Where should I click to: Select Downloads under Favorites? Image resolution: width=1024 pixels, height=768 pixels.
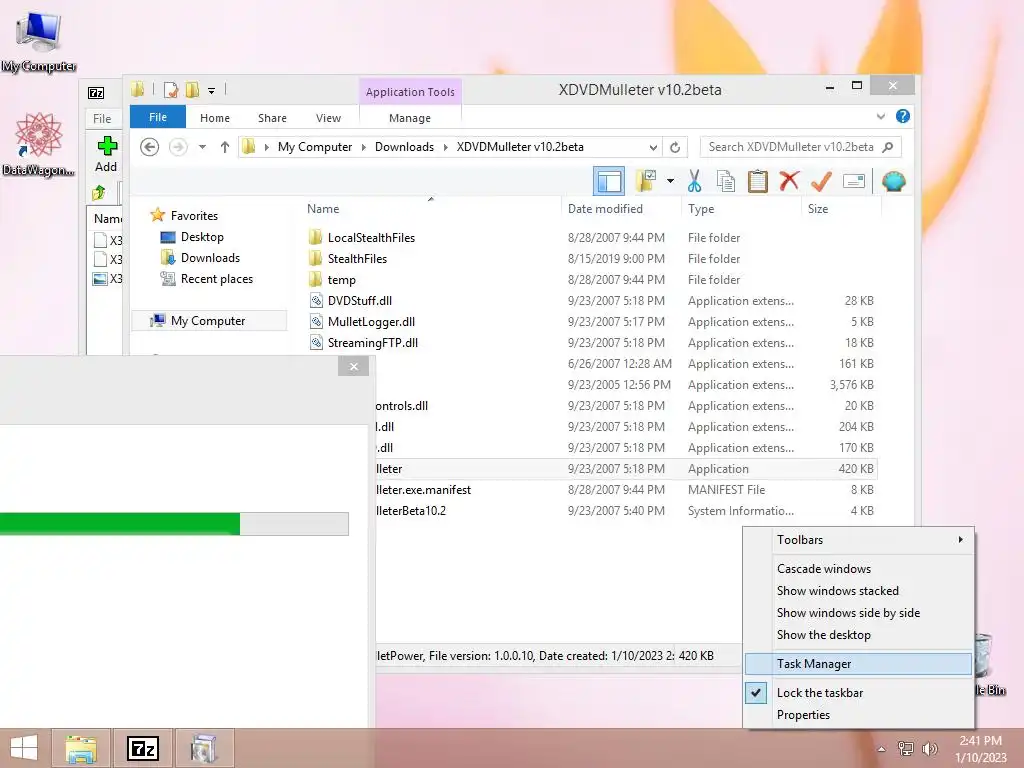pos(210,257)
